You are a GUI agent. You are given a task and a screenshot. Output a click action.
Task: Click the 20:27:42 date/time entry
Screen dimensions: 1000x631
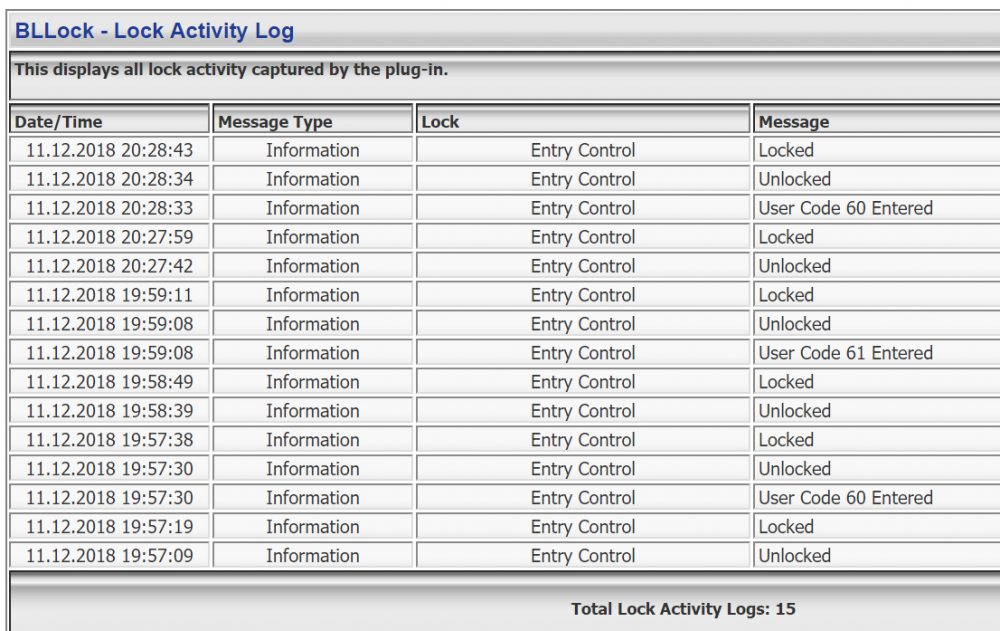[x=110, y=267]
